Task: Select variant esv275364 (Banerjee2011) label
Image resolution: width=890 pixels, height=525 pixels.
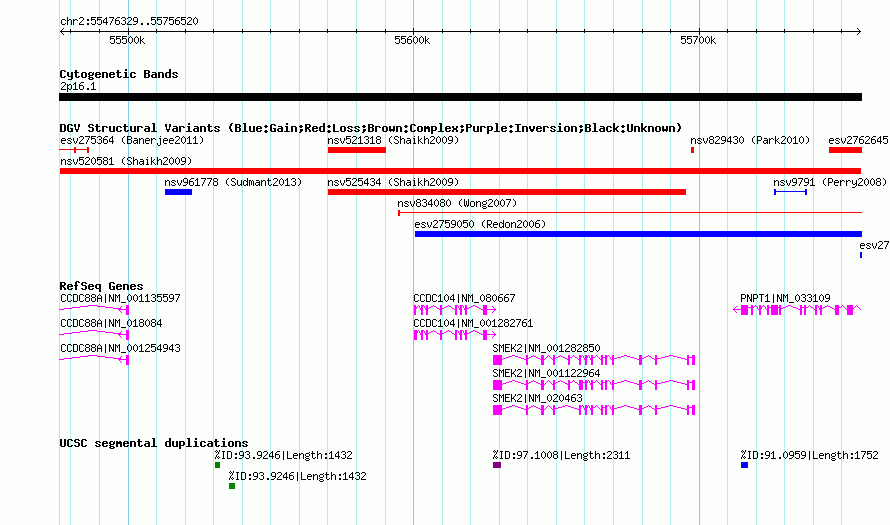Action: point(132,140)
